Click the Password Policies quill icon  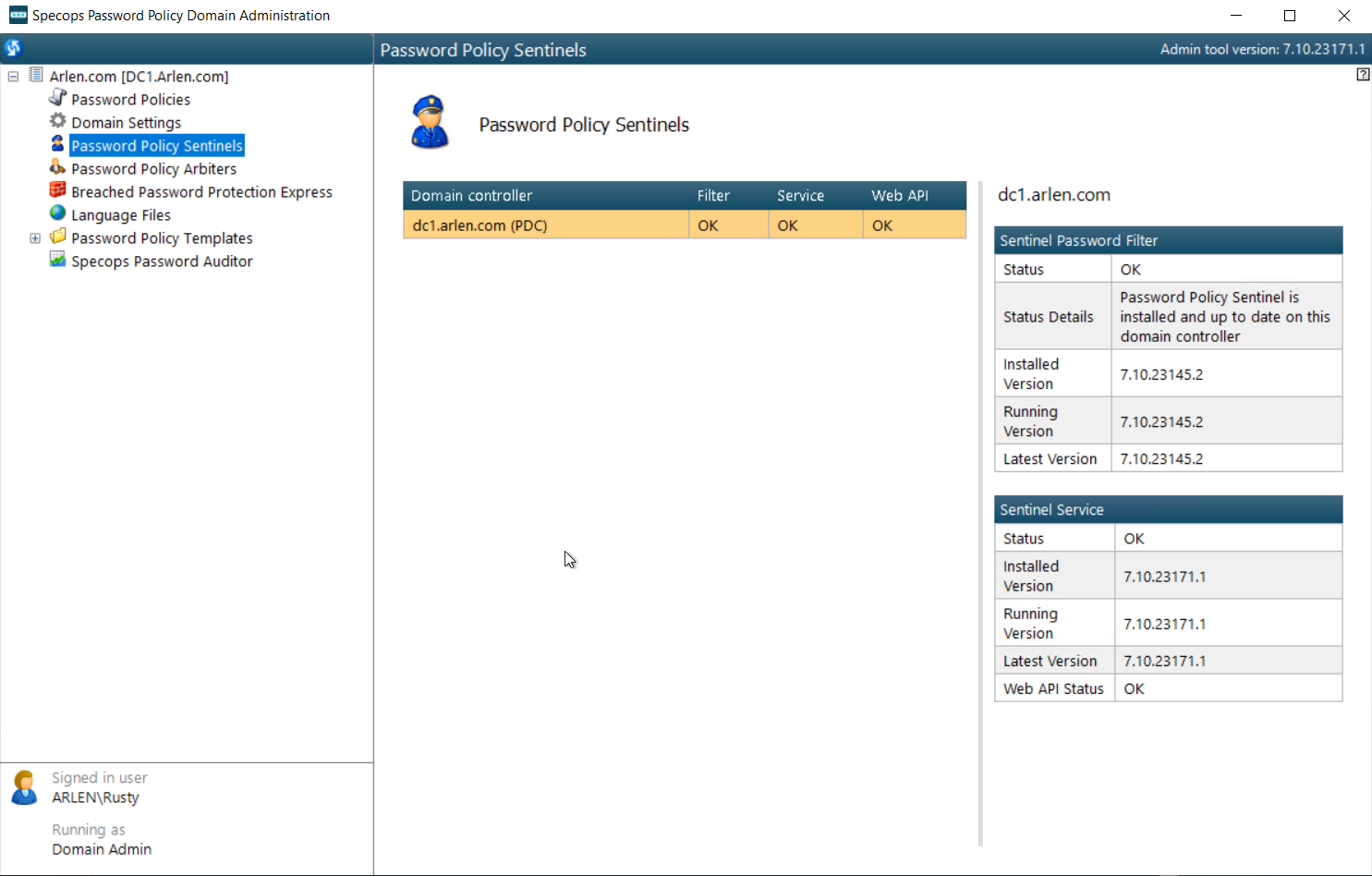(x=57, y=98)
